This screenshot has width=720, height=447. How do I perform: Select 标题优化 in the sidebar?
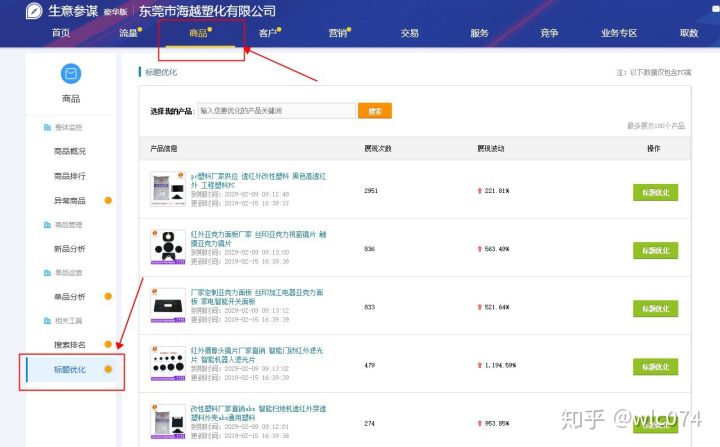coord(70,369)
